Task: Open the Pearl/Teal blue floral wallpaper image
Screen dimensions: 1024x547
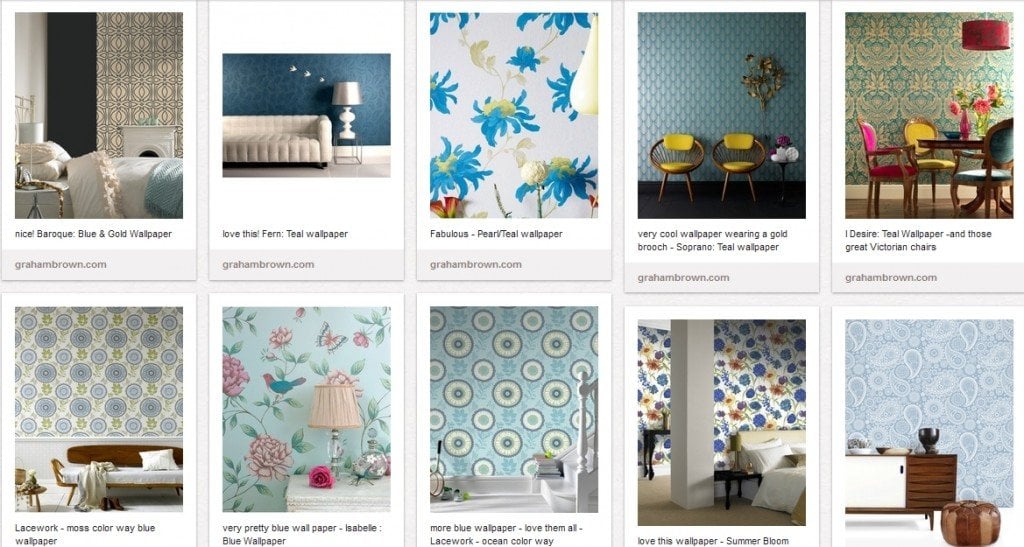Action: point(514,116)
